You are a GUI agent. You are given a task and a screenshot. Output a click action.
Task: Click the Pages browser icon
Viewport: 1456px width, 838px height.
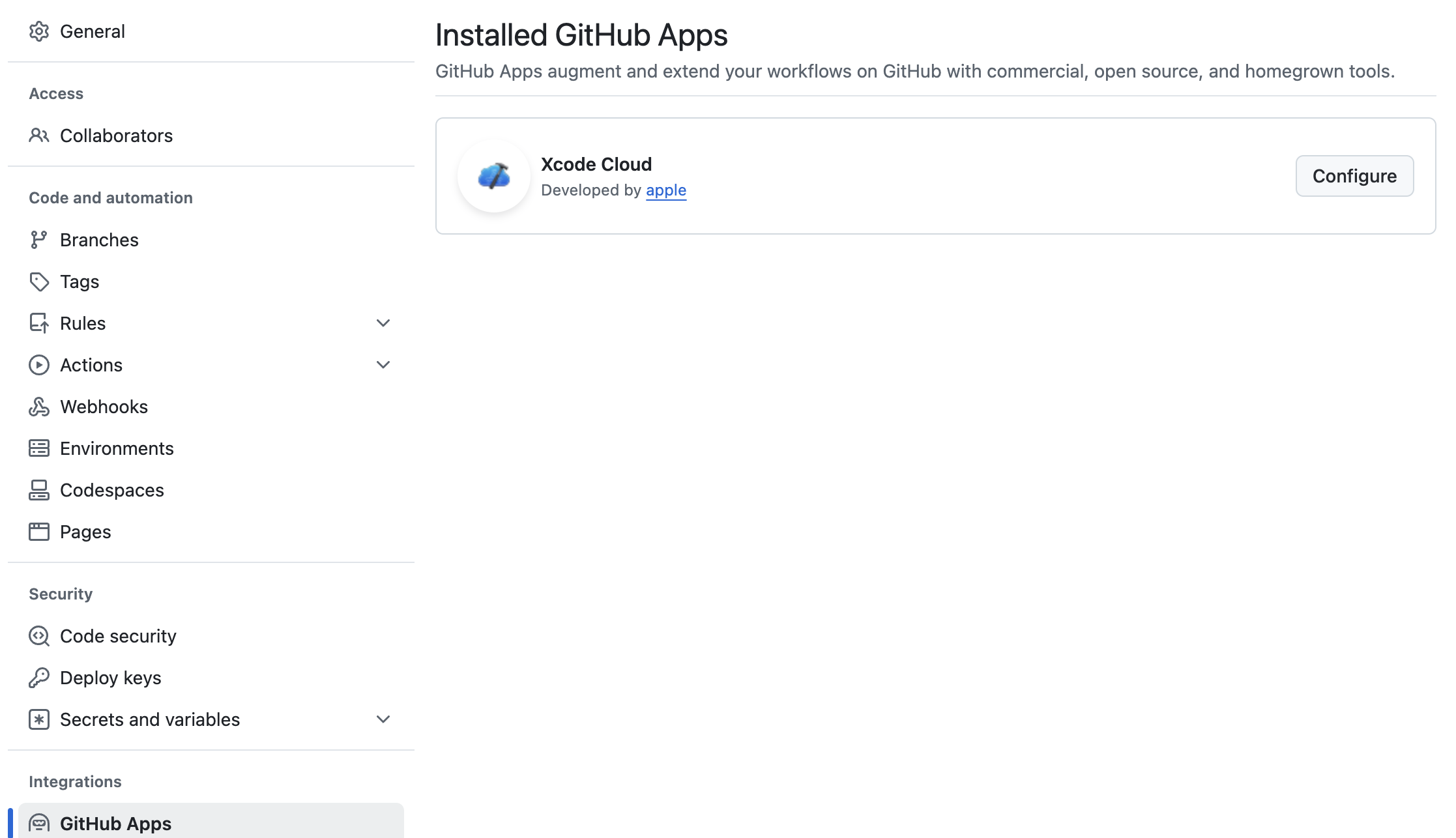coord(39,532)
